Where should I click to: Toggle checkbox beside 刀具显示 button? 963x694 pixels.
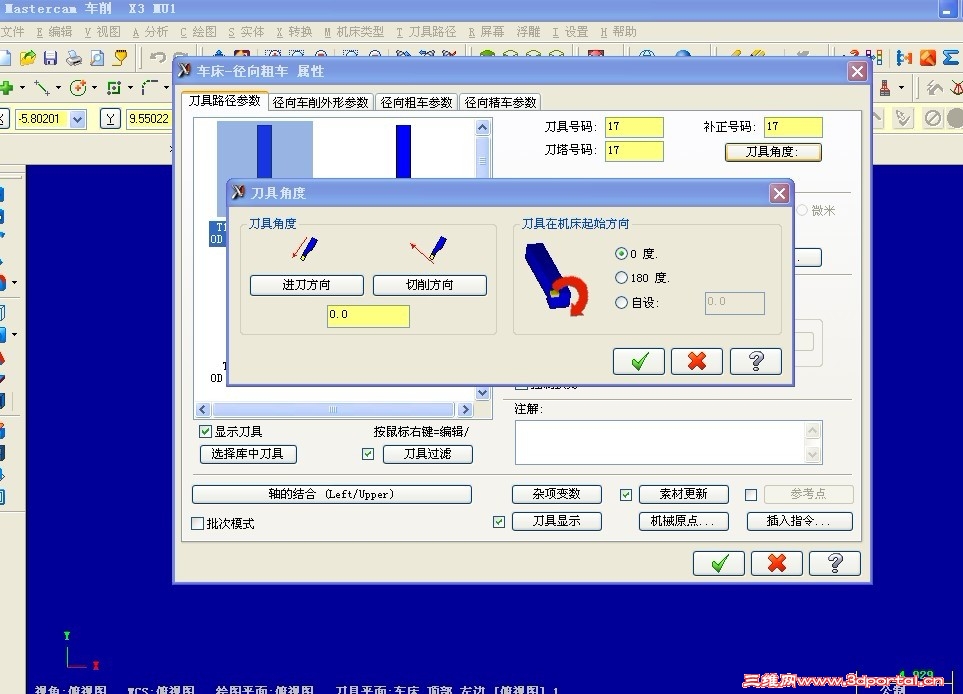(x=499, y=522)
